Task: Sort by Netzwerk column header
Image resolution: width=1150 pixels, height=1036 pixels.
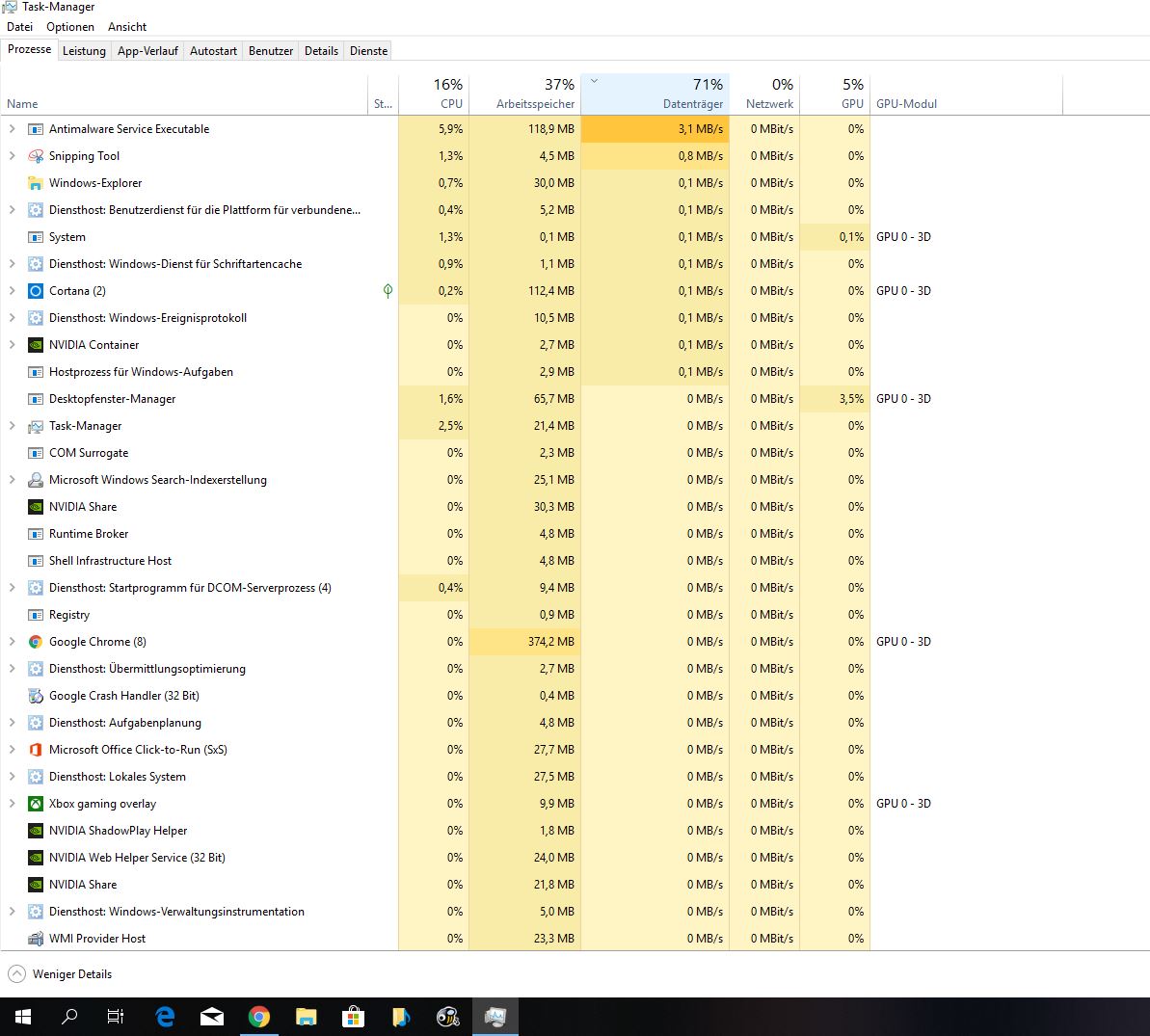Action: click(764, 93)
